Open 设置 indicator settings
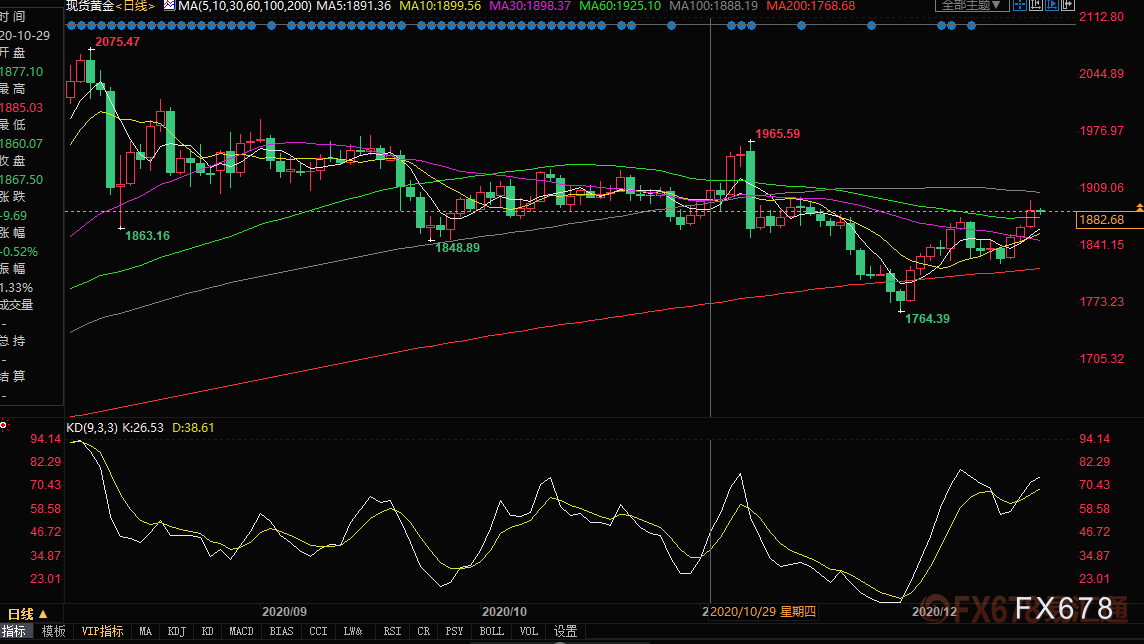This screenshot has width=1144, height=644. click(565, 631)
